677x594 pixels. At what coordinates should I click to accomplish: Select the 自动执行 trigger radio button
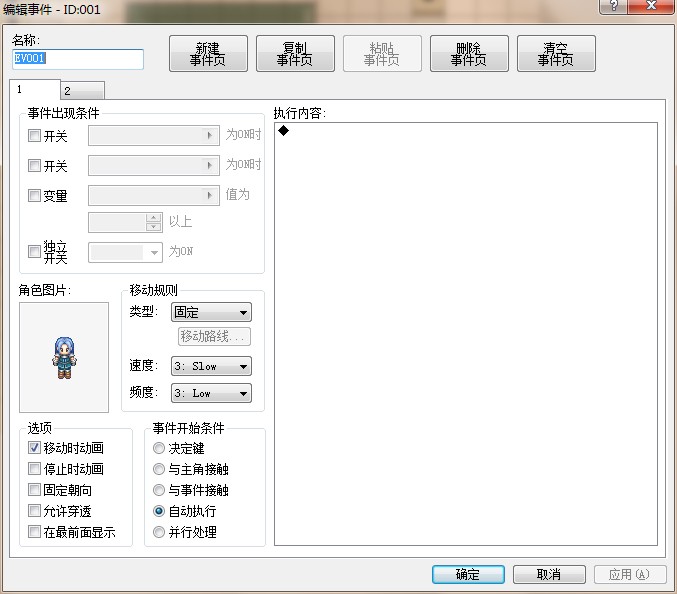click(x=159, y=511)
